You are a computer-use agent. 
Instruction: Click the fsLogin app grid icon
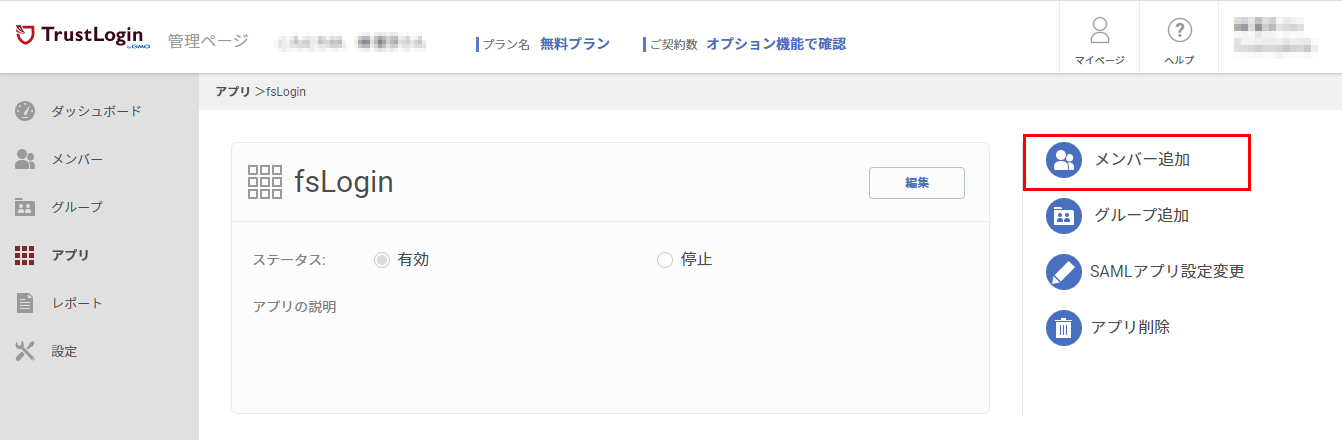[x=265, y=182]
